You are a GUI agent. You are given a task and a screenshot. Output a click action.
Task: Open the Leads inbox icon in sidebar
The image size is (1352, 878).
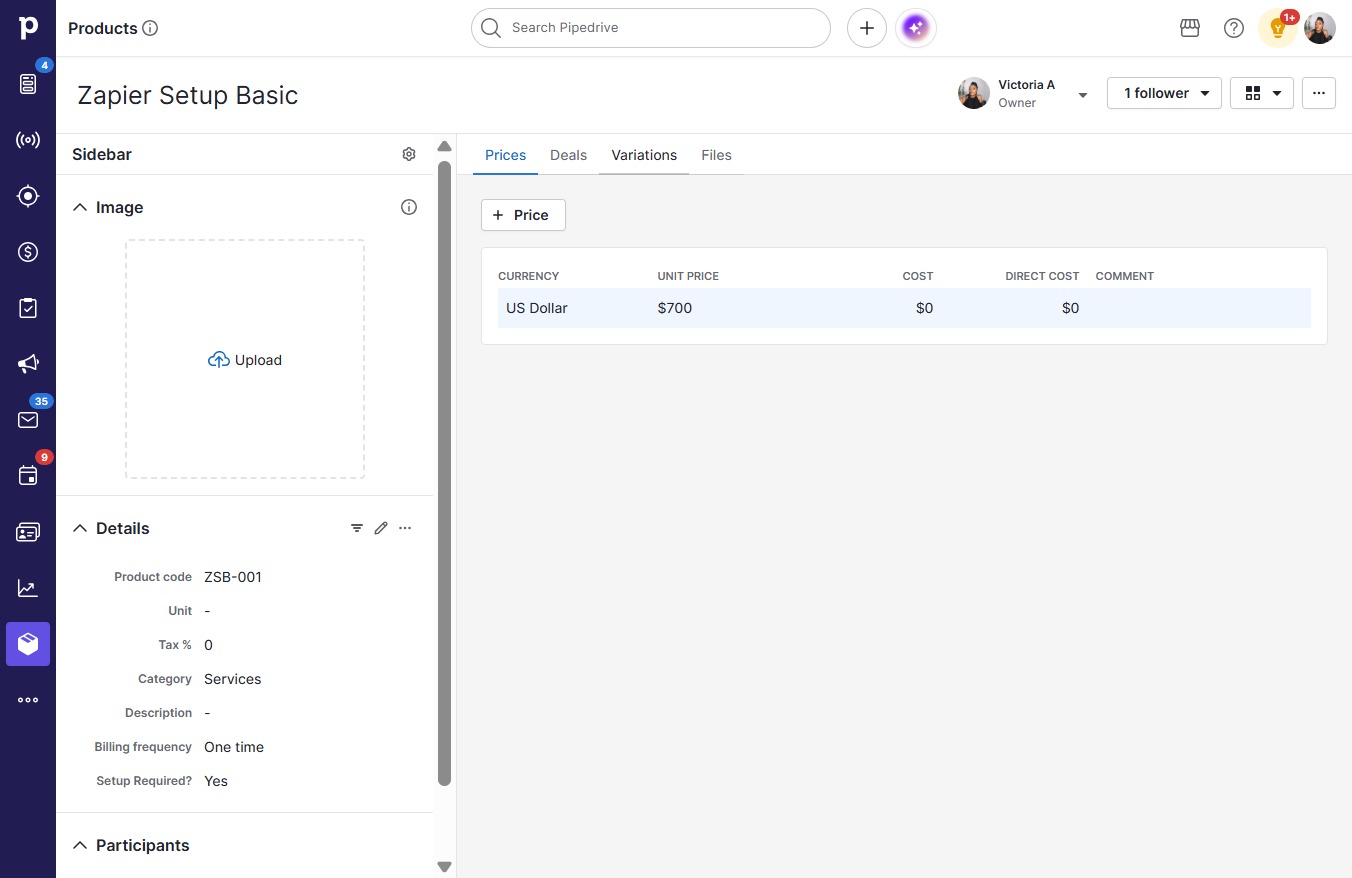28,84
